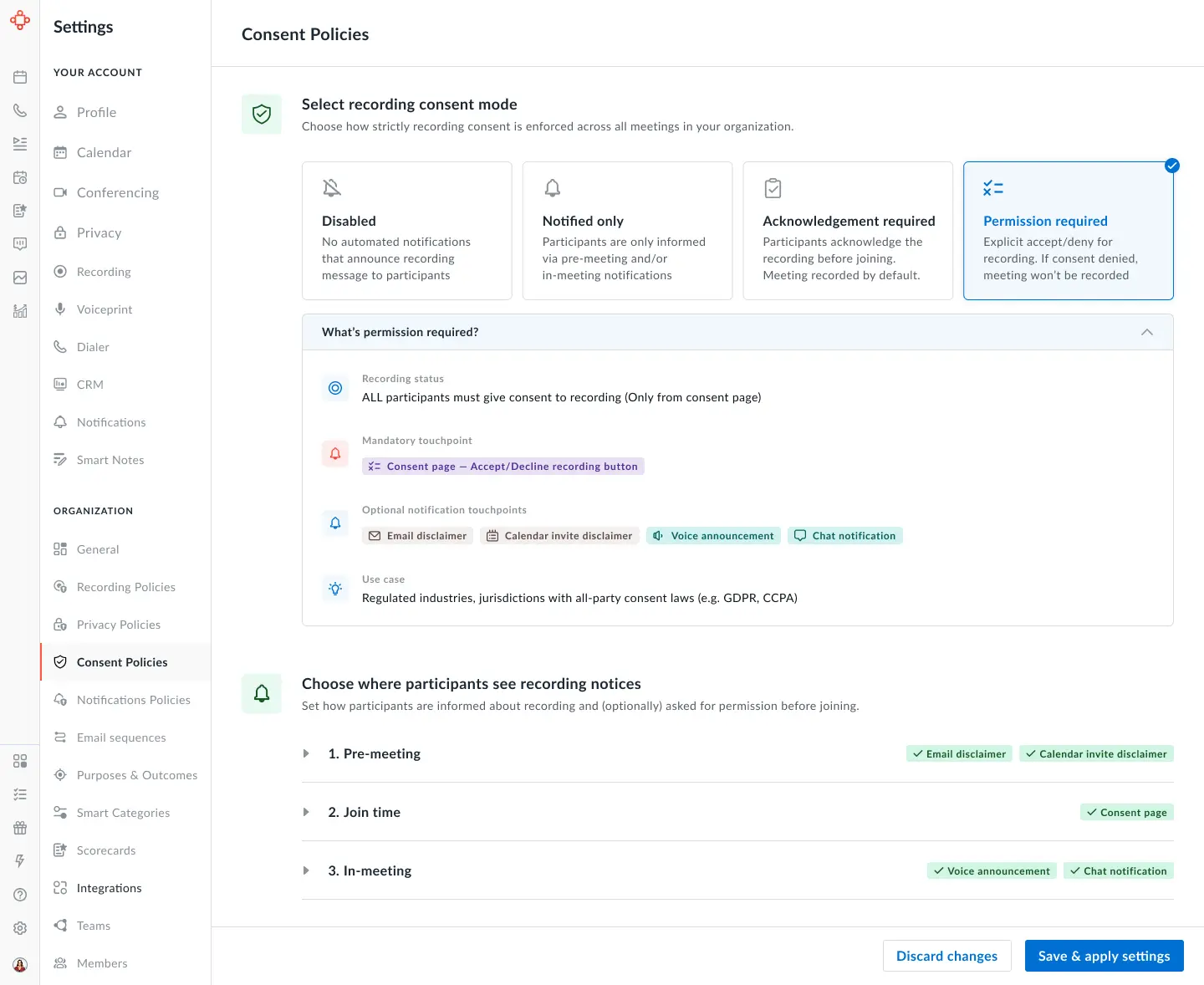The width and height of the screenshot is (1204, 985).
Task: Expand the 2. Join time section
Action: click(306, 812)
